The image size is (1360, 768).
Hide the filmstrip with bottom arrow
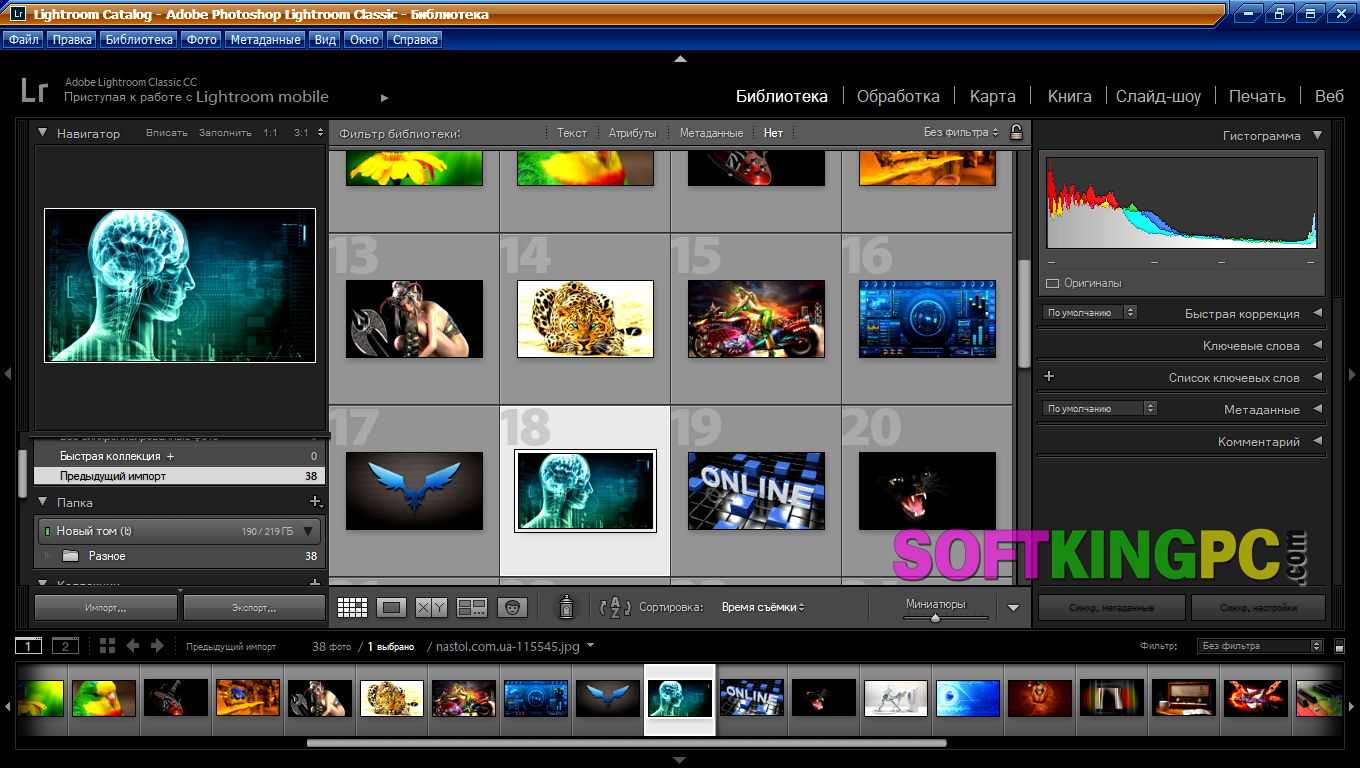[x=680, y=761]
